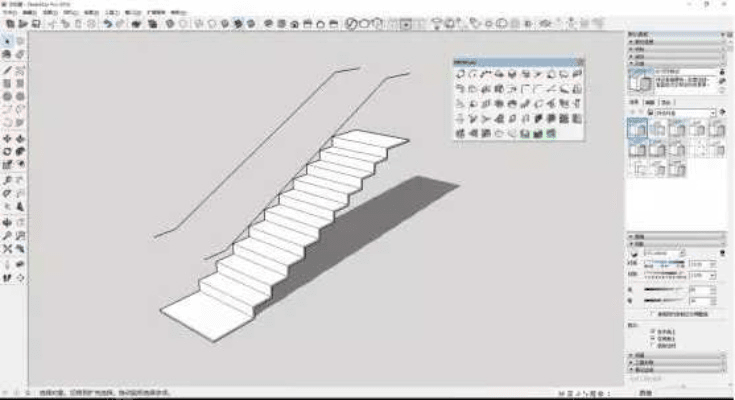The height and width of the screenshot is (400, 735).
Task: Click the shadow date slider
Action: pyautogui.click(x=665, y=275)
